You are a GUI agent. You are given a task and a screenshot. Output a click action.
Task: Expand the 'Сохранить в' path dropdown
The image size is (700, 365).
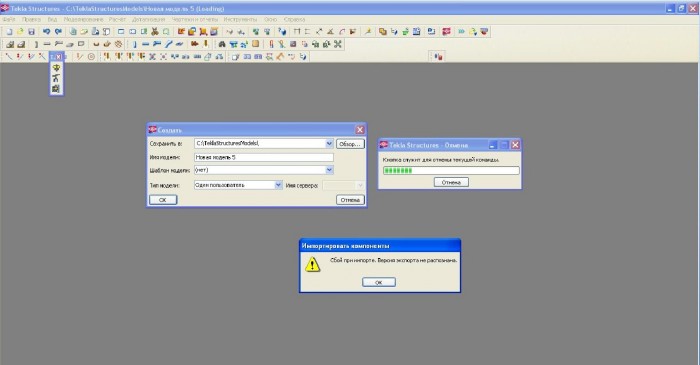pyautogui.click(x=329, y=143)
